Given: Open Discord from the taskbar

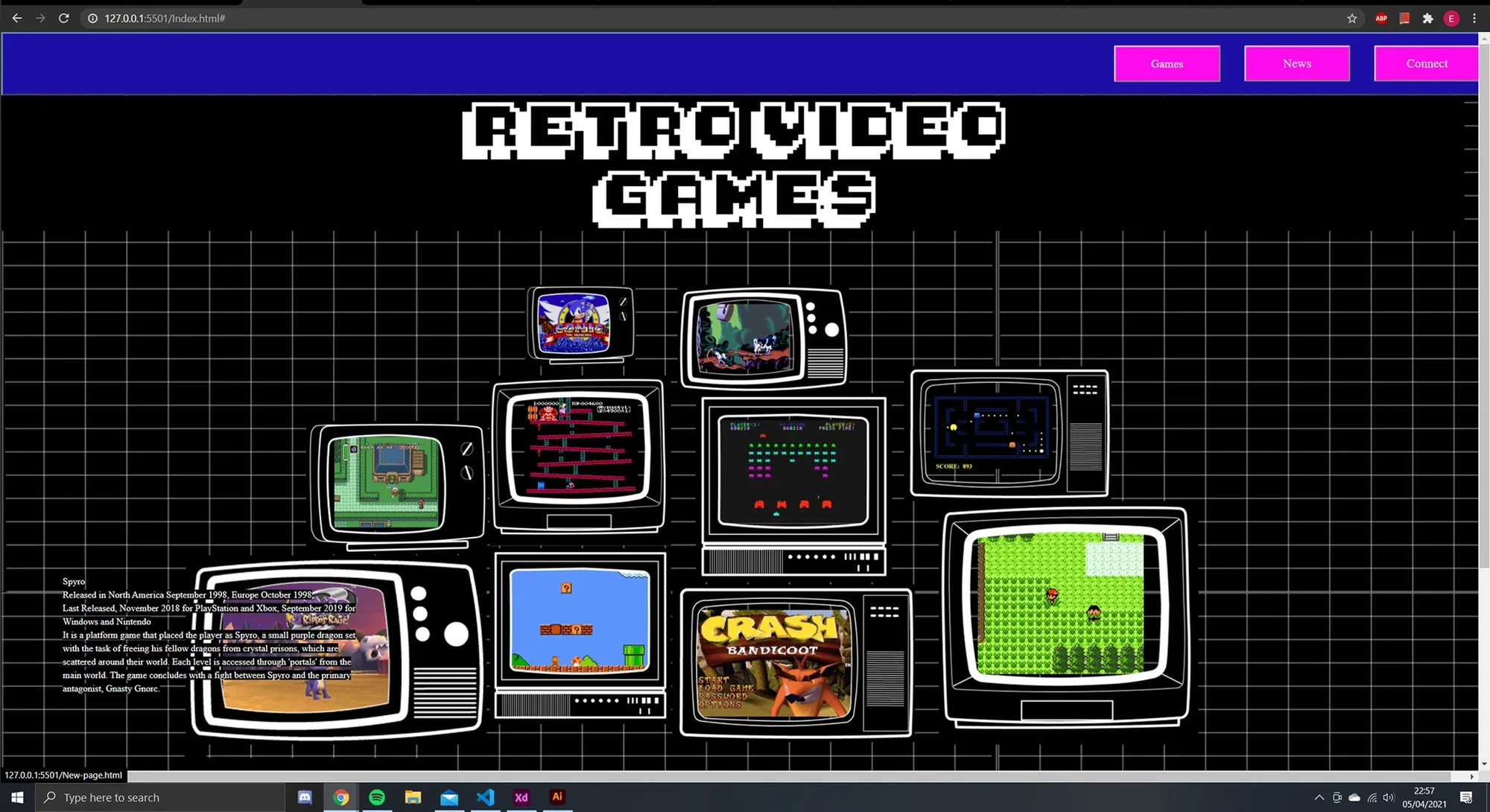Looking at the screenshot, I should pyautogui.click(x=305, y=797).
